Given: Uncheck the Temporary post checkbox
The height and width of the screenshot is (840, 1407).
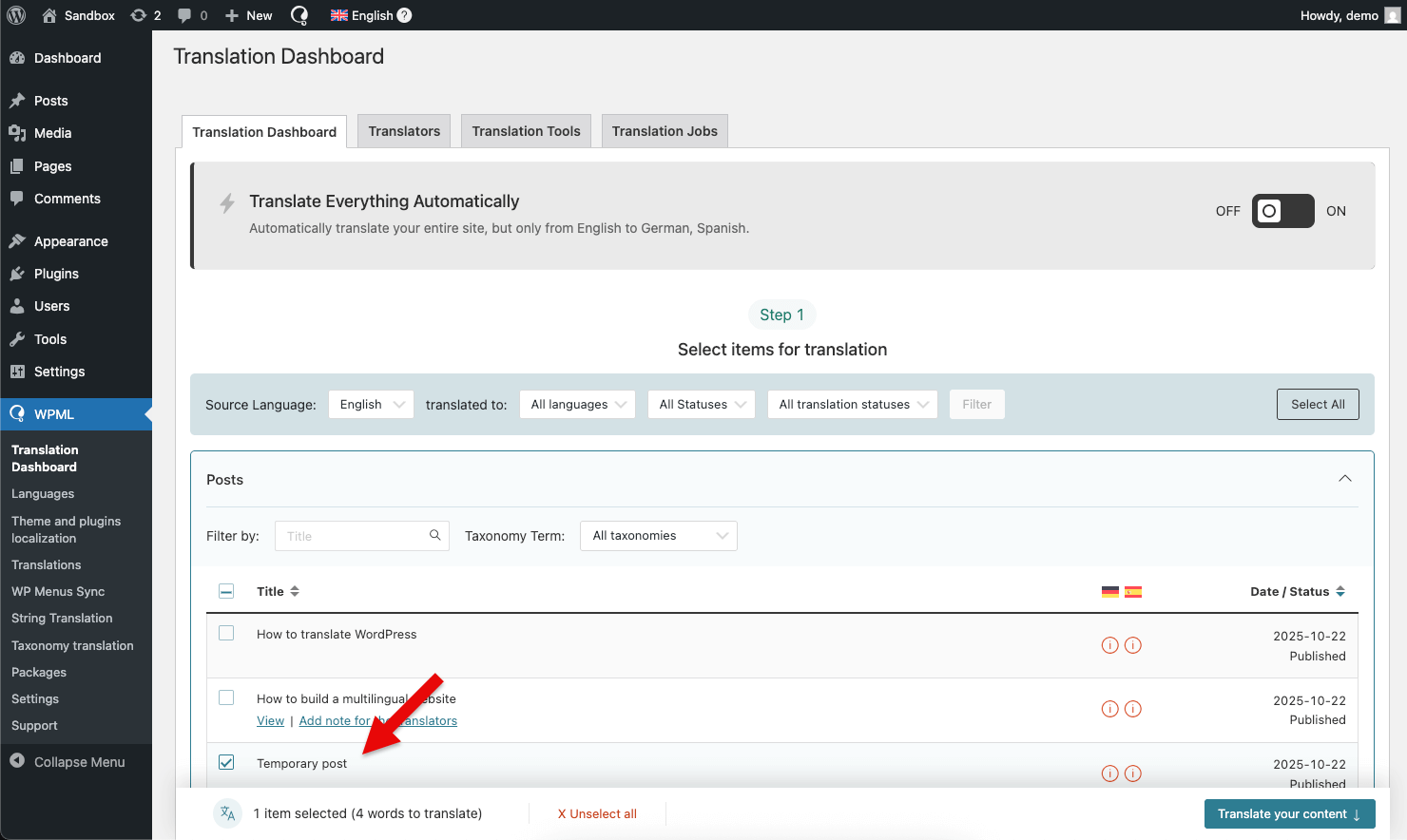Looking at the screenshot, I should point(226,762).
